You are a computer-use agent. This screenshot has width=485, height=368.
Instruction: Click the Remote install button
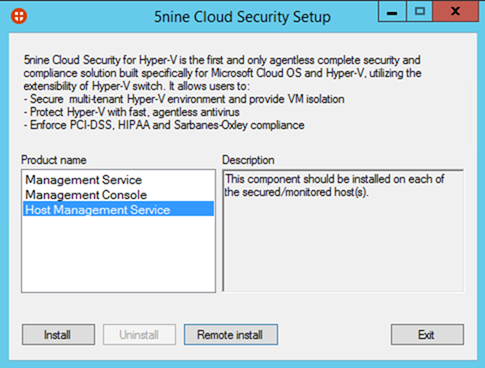click(x=231, y=334)
